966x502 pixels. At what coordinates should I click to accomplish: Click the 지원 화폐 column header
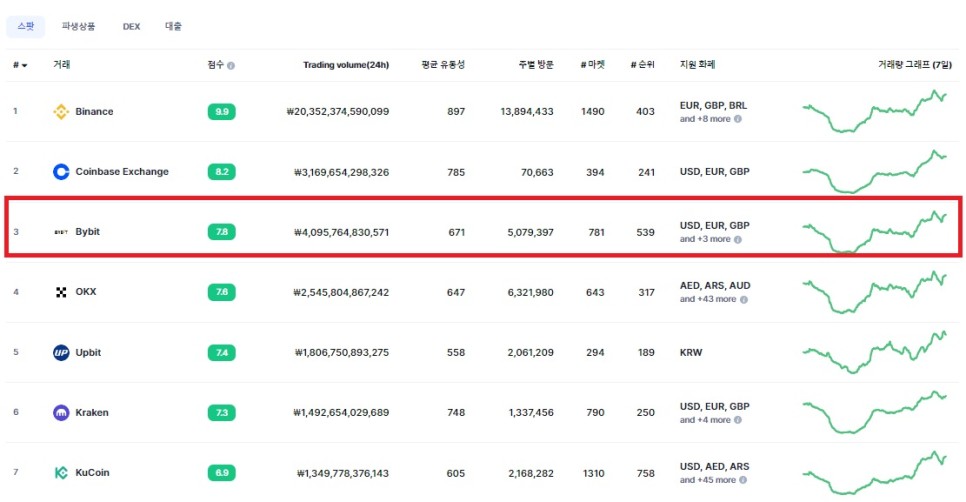697,65
